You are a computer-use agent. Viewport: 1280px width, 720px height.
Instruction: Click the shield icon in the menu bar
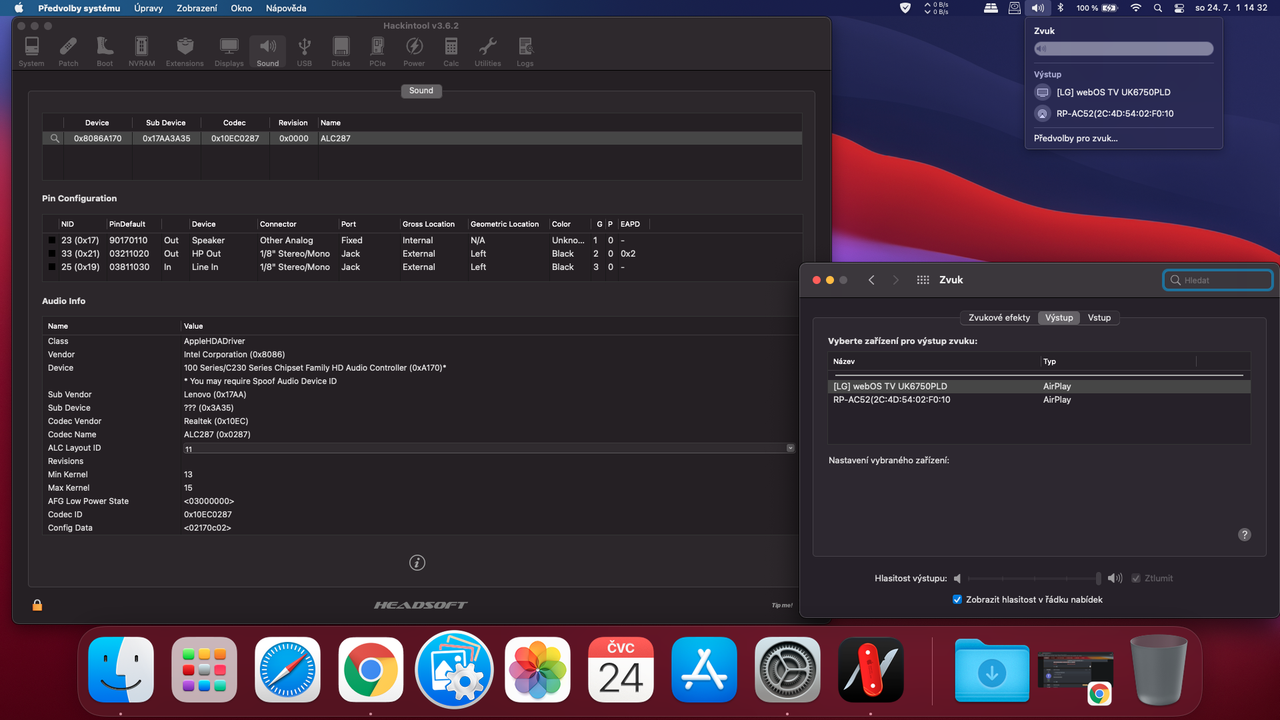(906, 8)
